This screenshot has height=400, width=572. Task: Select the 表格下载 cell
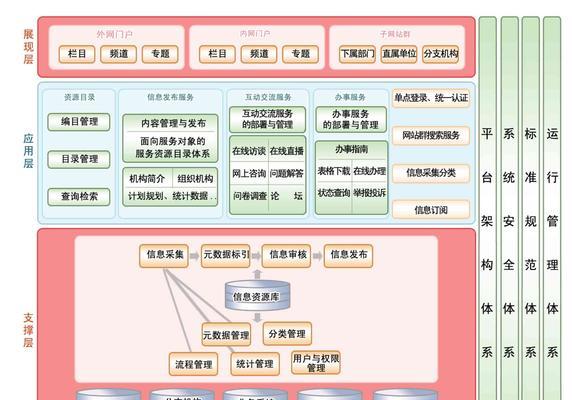(x=334, y=171)
